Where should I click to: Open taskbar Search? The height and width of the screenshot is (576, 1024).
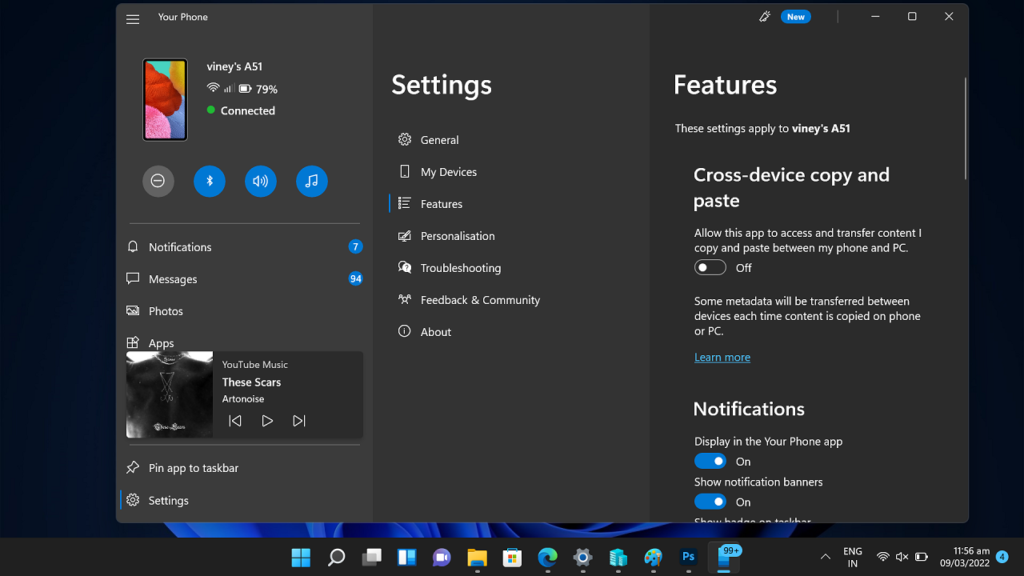click(x=336, y=557)
